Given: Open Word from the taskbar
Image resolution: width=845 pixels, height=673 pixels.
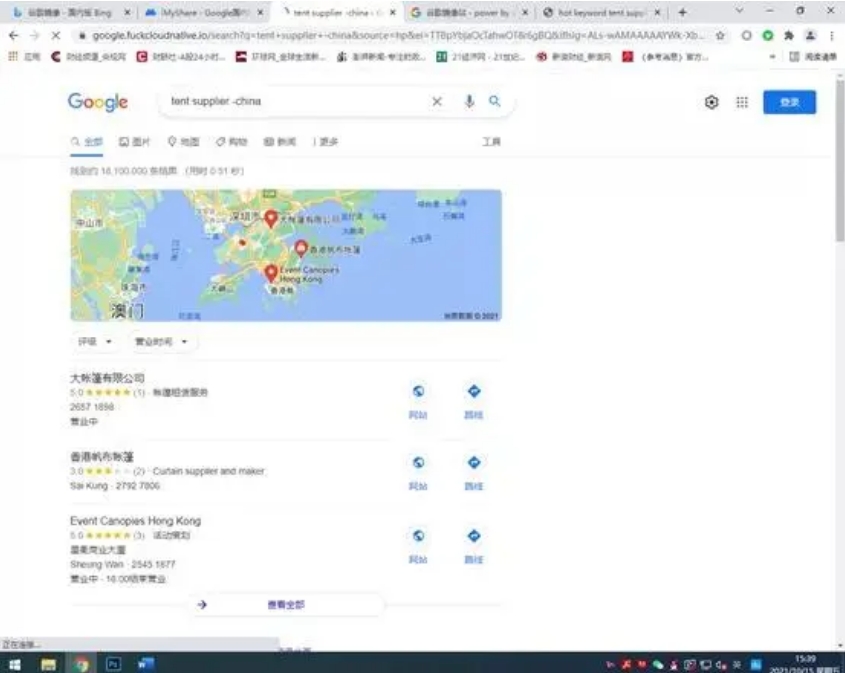Looking at the screenshot, I should coord(146,664).
